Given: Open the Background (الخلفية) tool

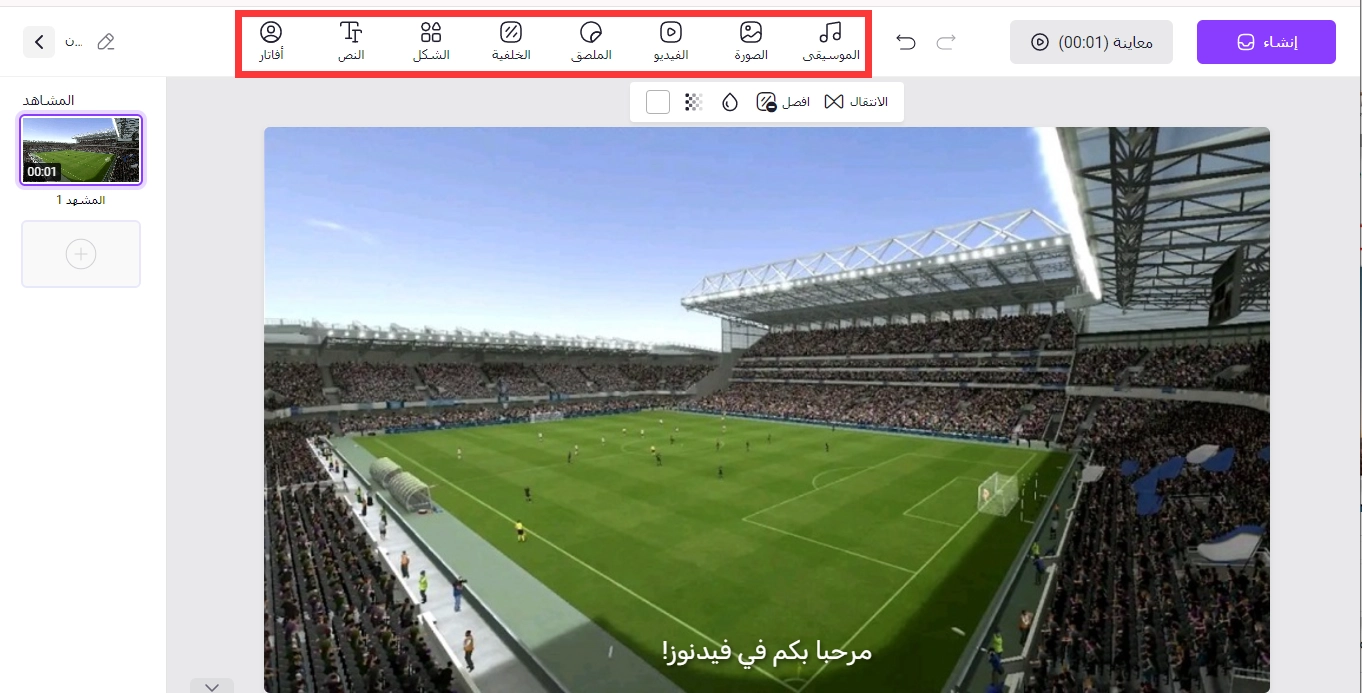Looking at the screenshot, I should pyautogui.click(x=511, y=42).
